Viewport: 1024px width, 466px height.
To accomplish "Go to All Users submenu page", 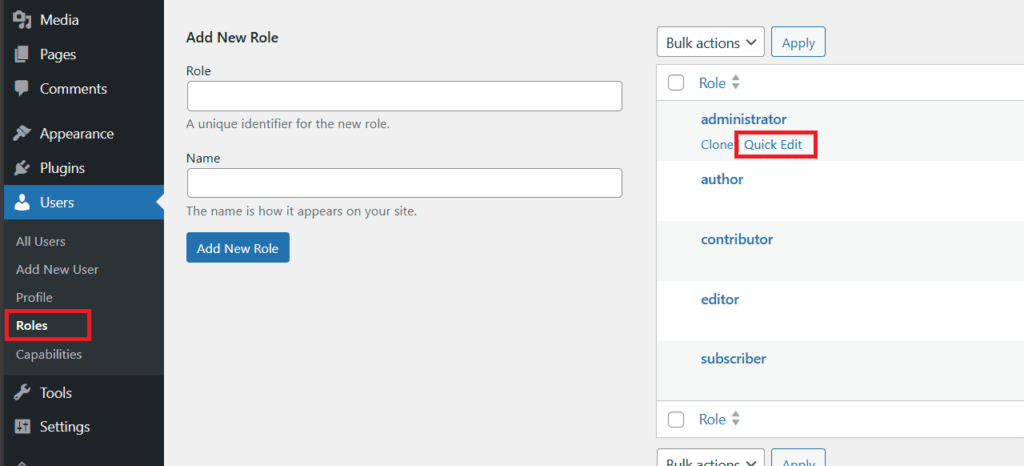I will point(41,242).
